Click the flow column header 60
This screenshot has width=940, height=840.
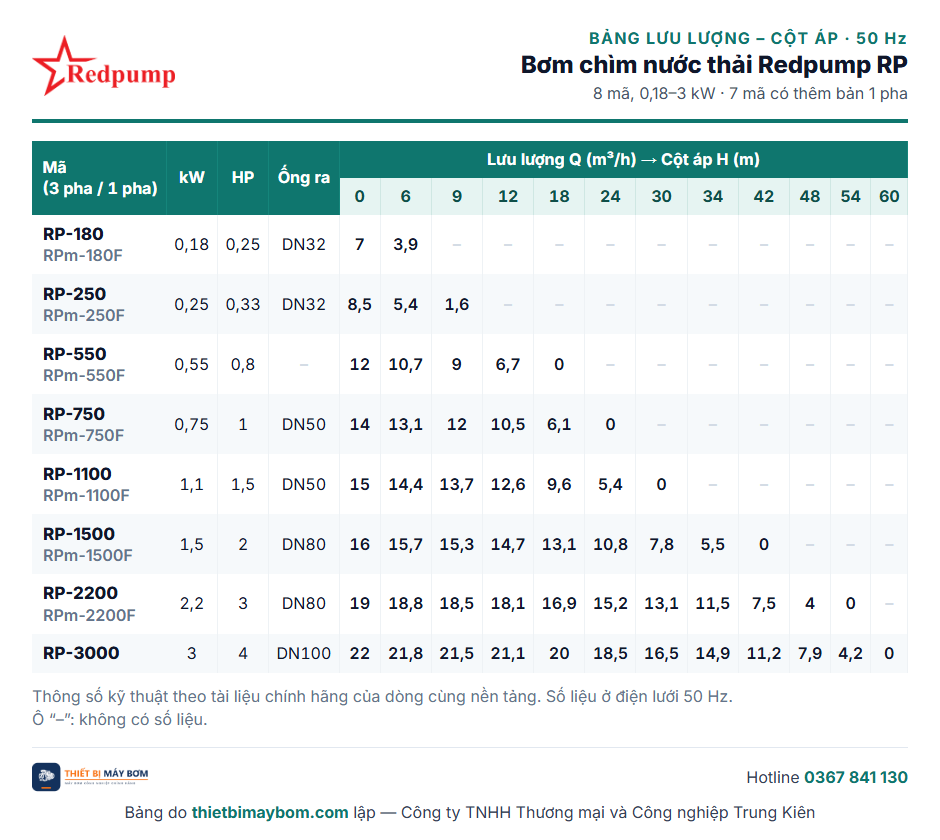[889, 197]
